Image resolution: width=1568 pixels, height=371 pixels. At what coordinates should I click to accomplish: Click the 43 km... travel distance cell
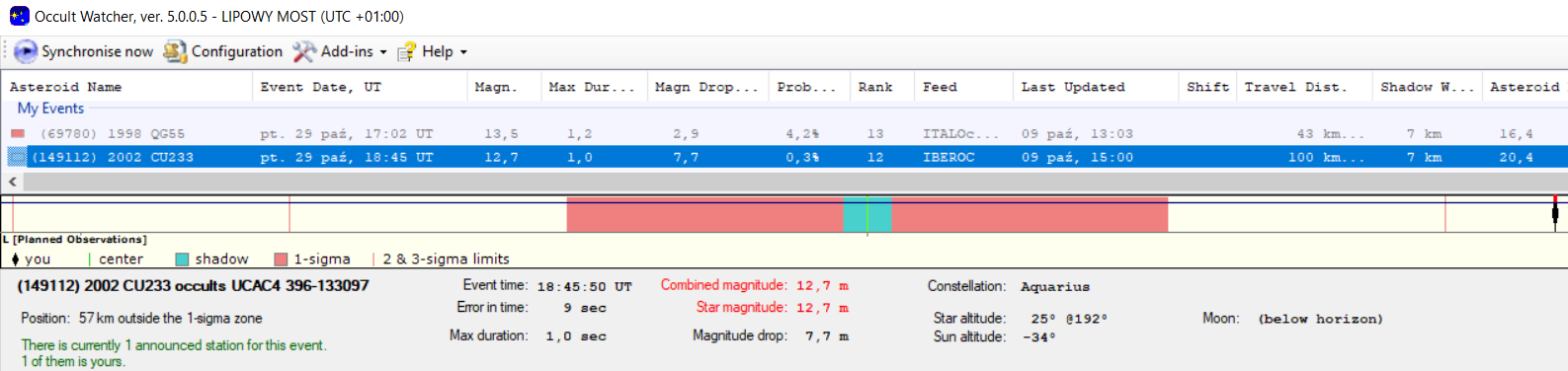[1330, 133]
